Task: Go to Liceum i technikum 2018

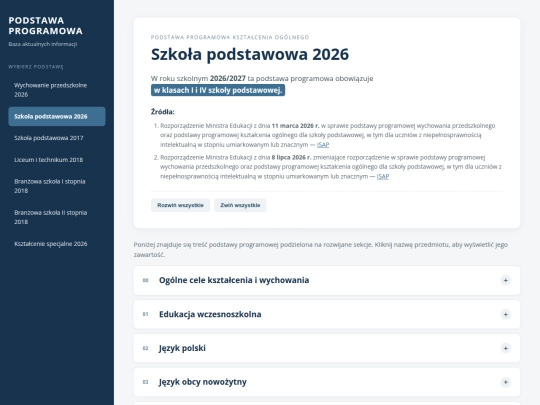Action: [57, 160]
